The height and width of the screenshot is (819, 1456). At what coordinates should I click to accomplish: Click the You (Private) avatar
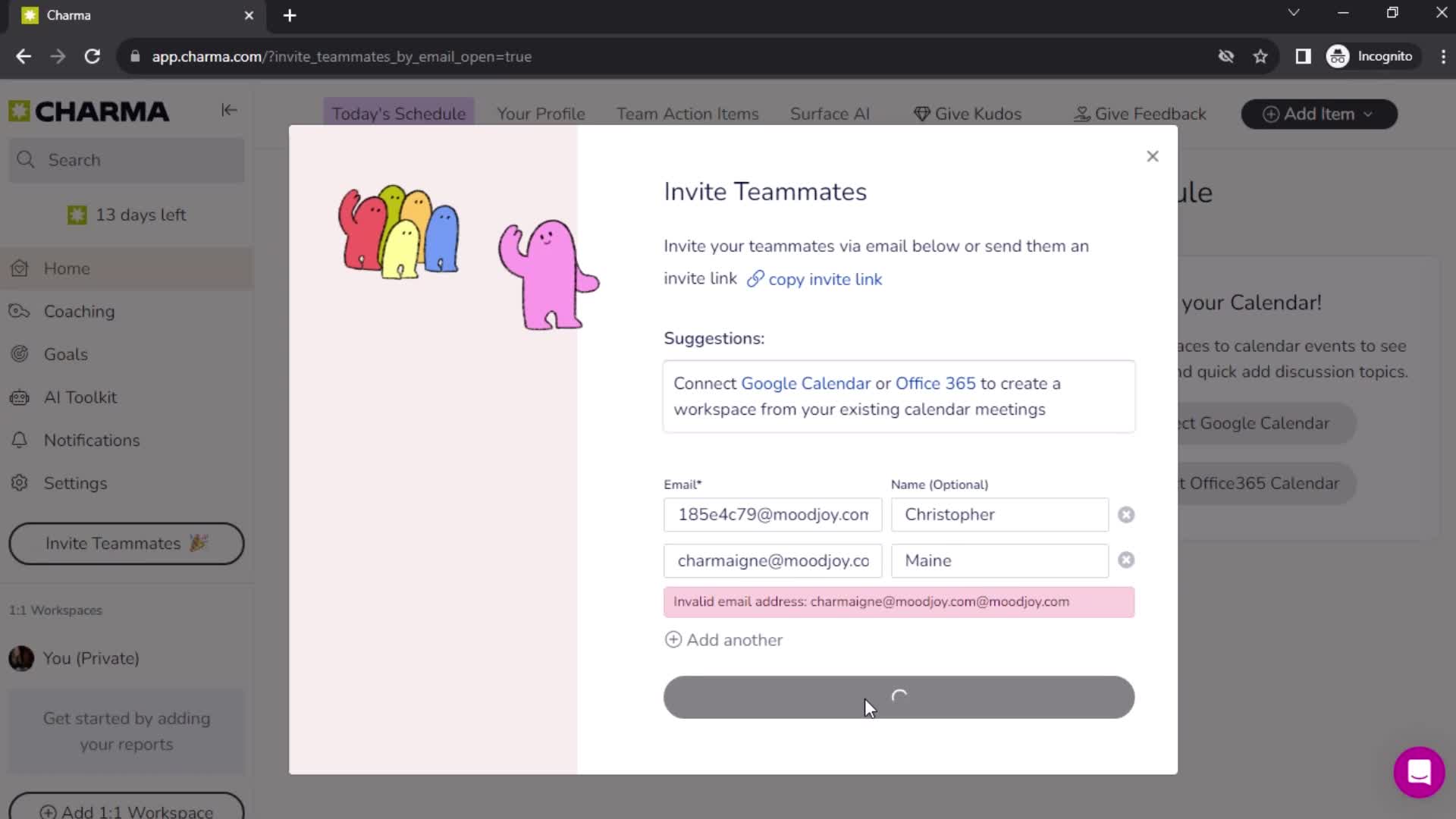[x=21, y=658]
